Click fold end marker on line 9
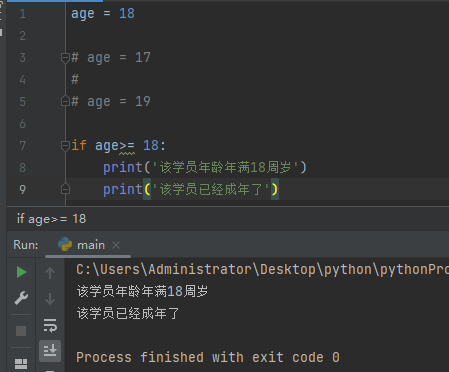Viewport: 449px width, 372px height. click(x=65, y=189)
